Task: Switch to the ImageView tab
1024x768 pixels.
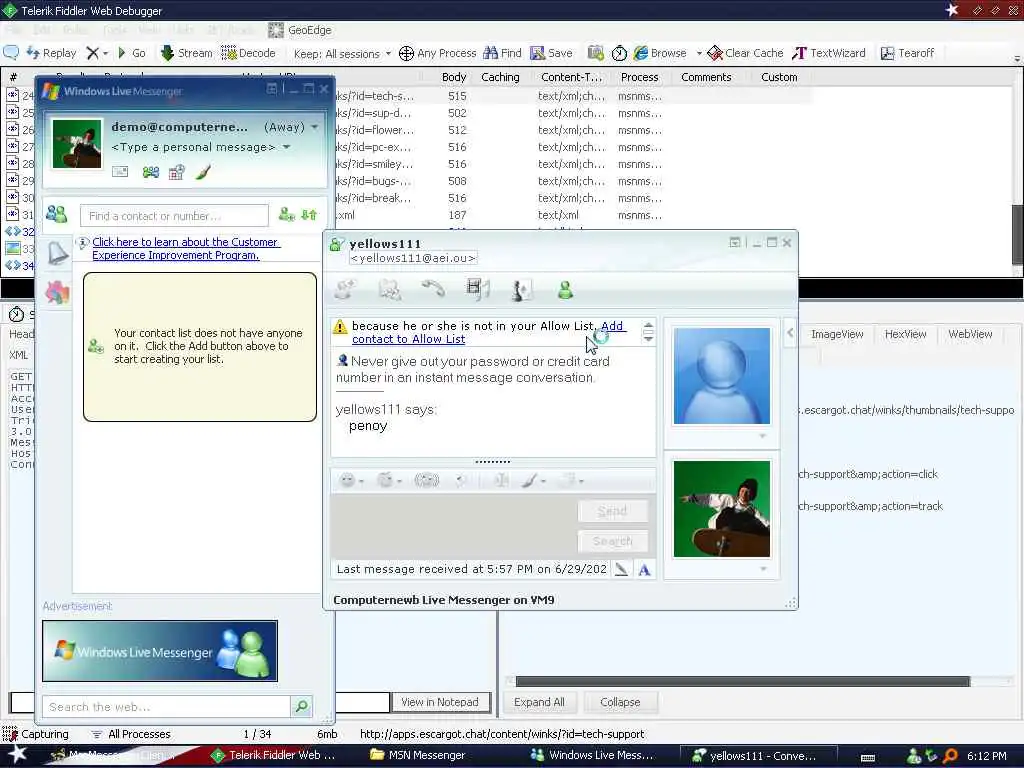Action: pyautogui.click(x=837, y=334)
